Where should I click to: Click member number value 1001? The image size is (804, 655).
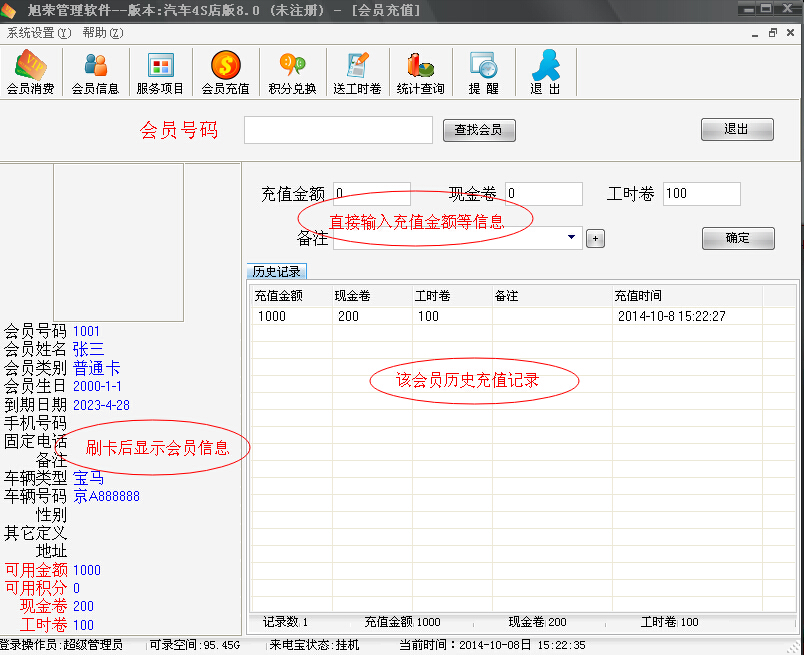86,331
